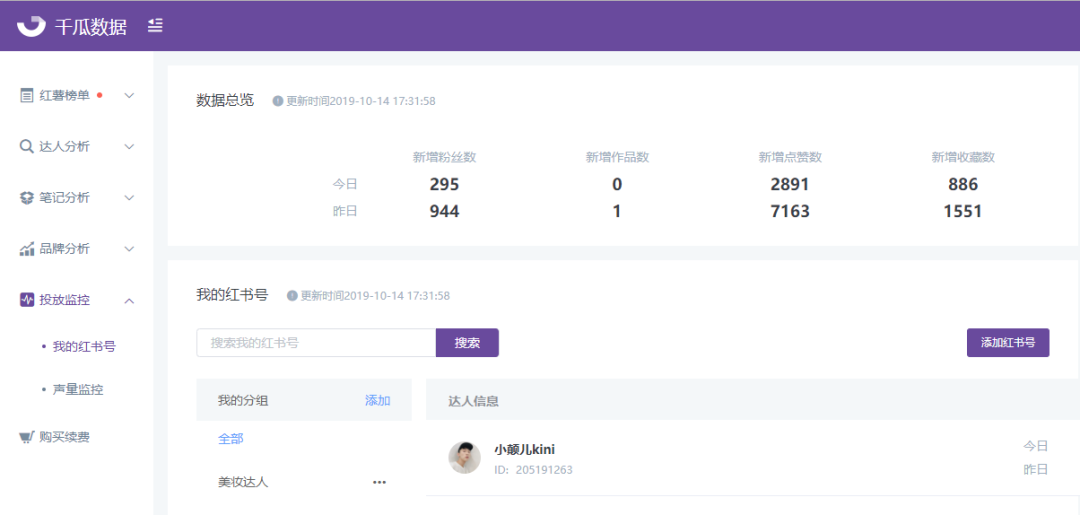Click the 我的红书号 section heading
This screenshot has height=515, width=1080.
pos(232,295)
